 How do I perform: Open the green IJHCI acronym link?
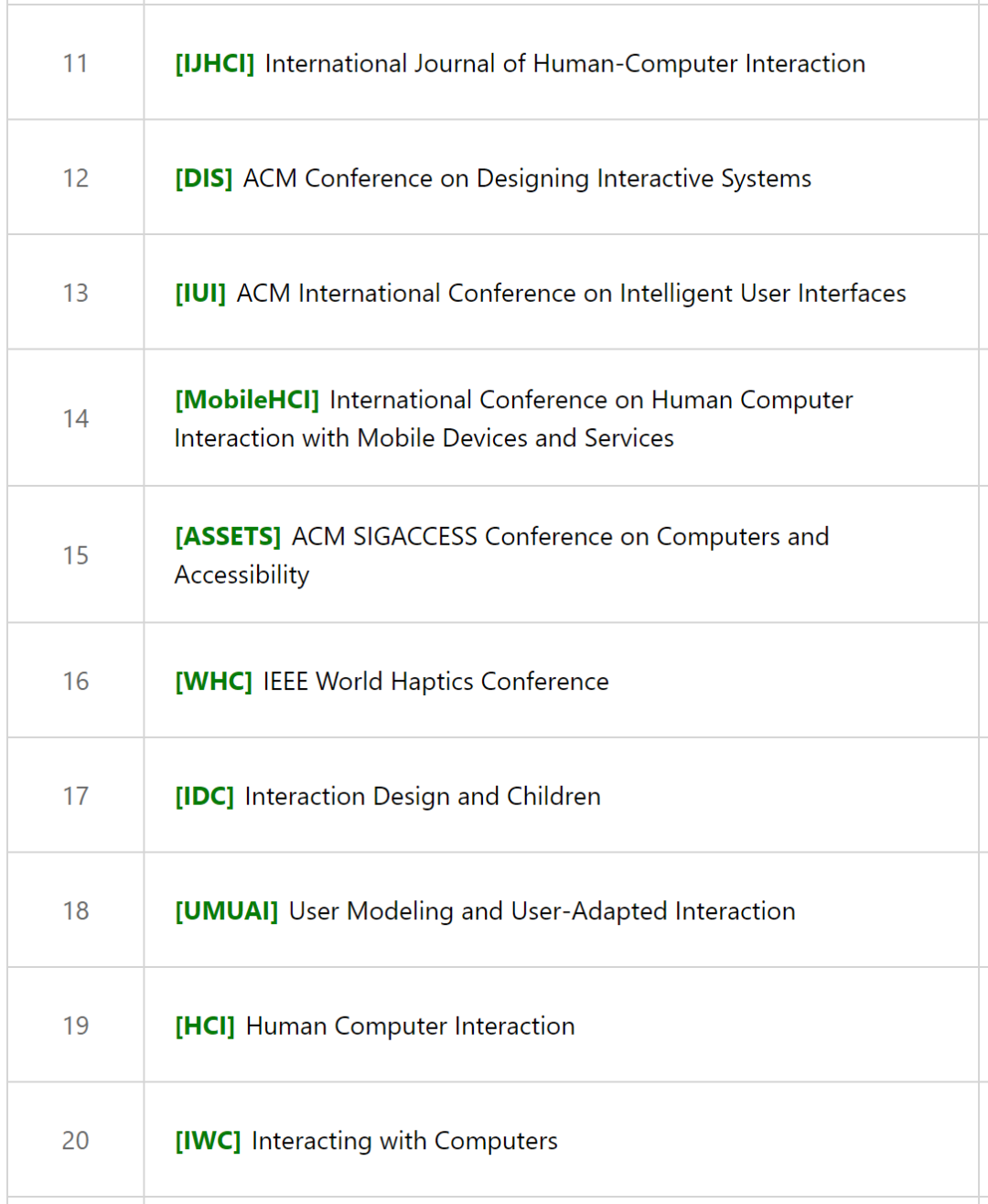[214, 64]
